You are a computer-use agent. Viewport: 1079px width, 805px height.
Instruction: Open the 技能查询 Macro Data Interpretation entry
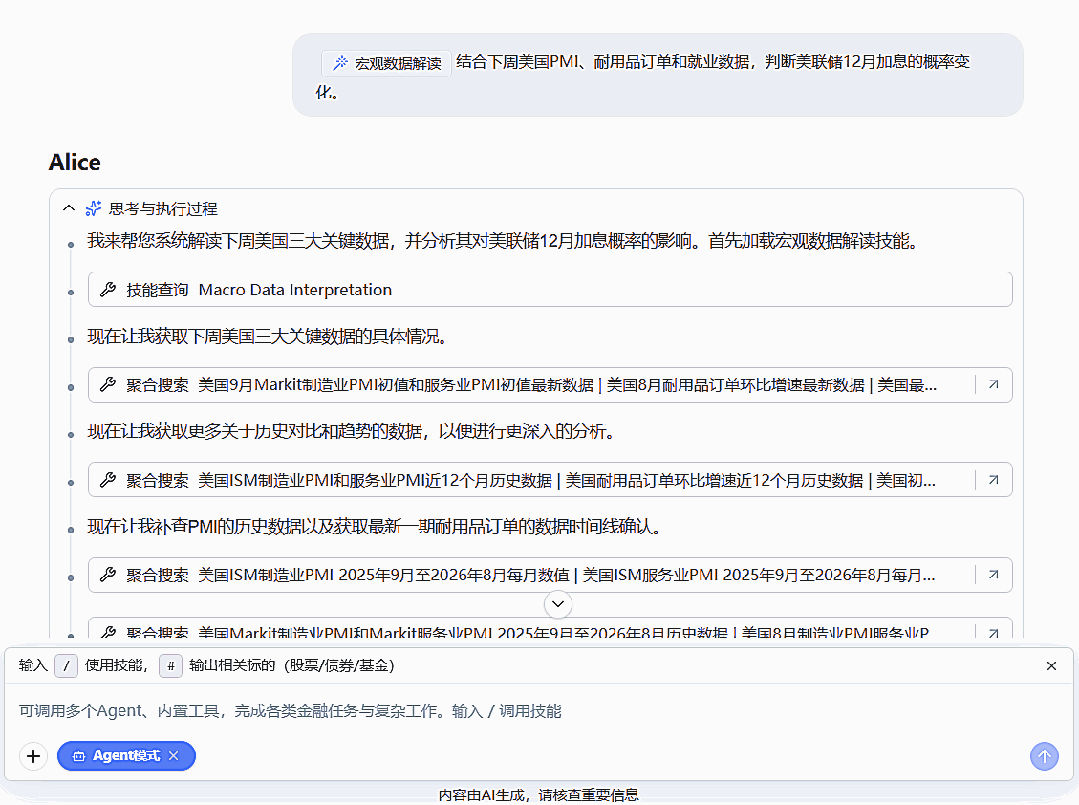(x=550, y=290)
